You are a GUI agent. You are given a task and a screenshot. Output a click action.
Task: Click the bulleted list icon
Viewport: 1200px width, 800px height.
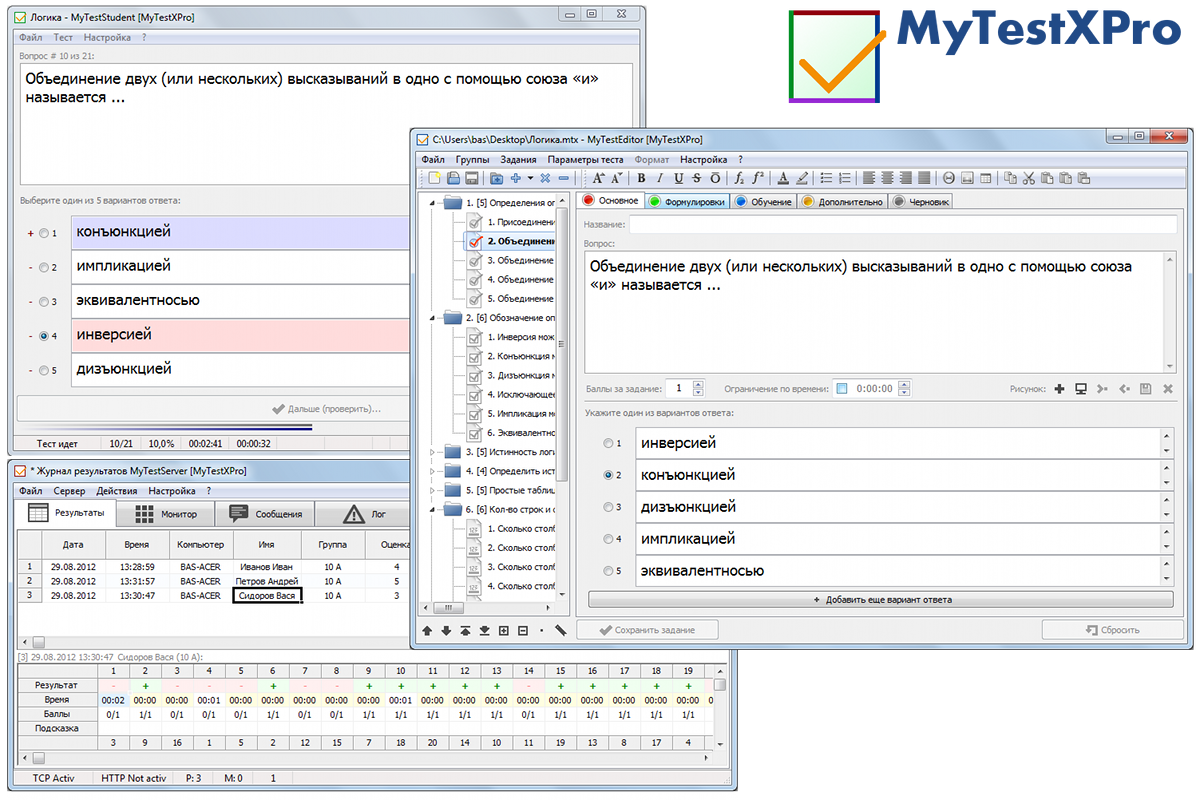[x=826, y=179]
